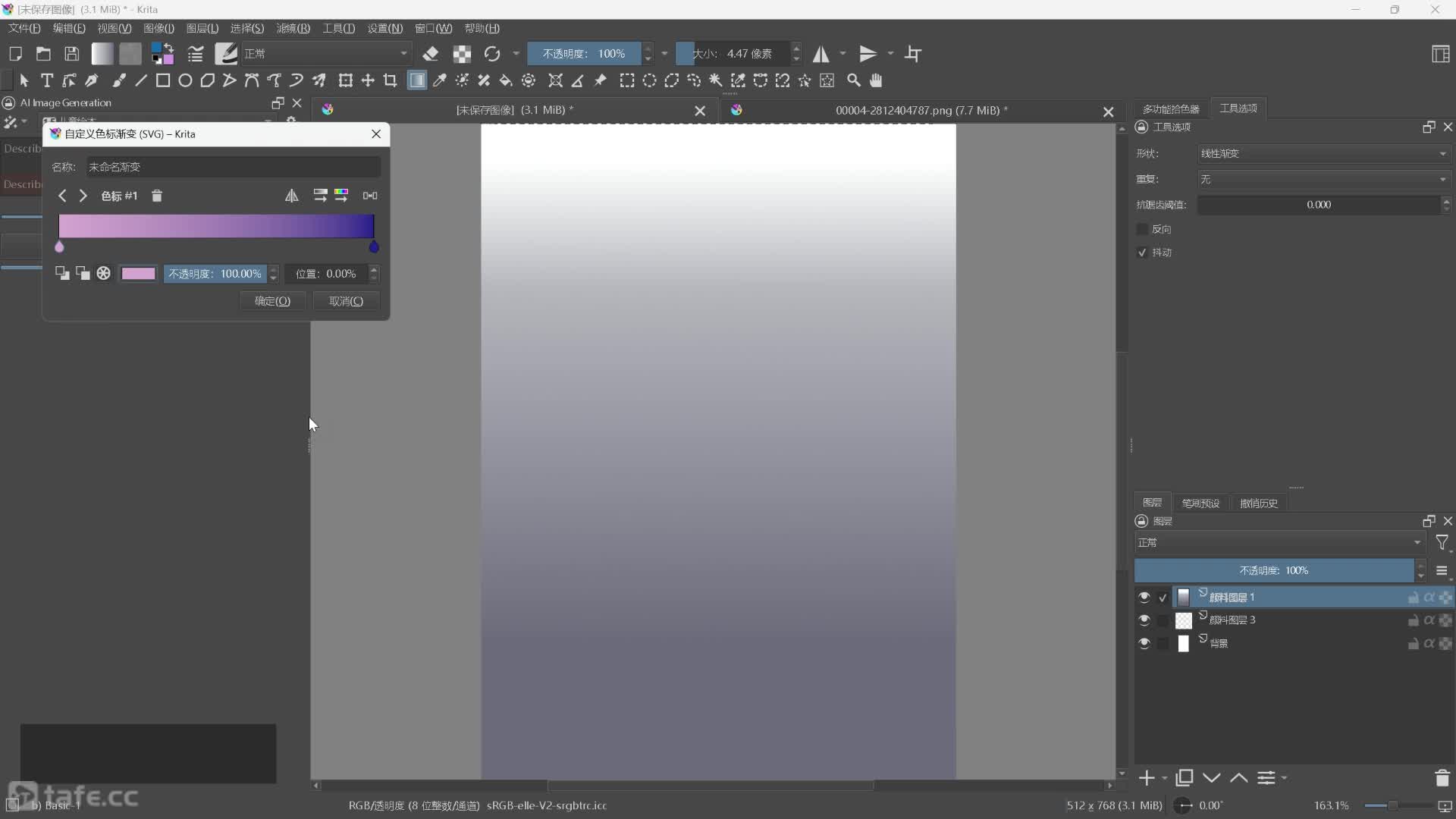Open the layer display hamburger menu
Screen dimensions: 1456x819
click(1442, 571)
